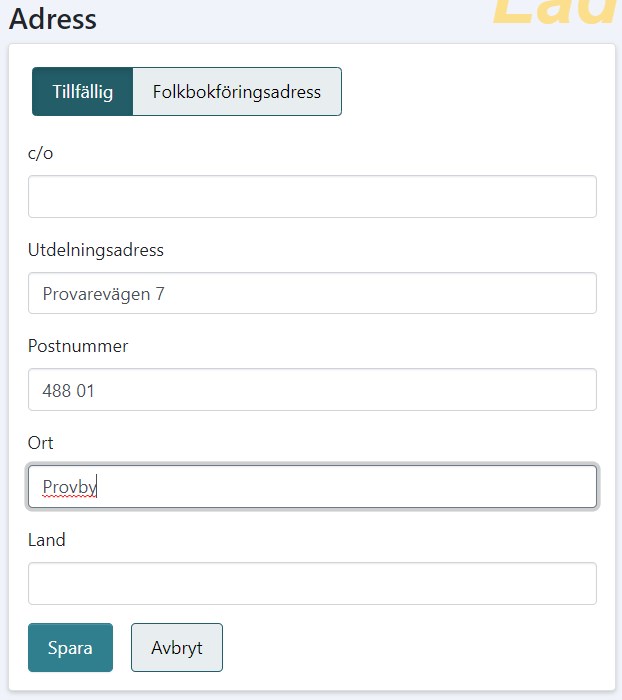This screenshot has width=622, height=700.
Task: Click the Ort label above the field
Action: (x=41, y=443)
